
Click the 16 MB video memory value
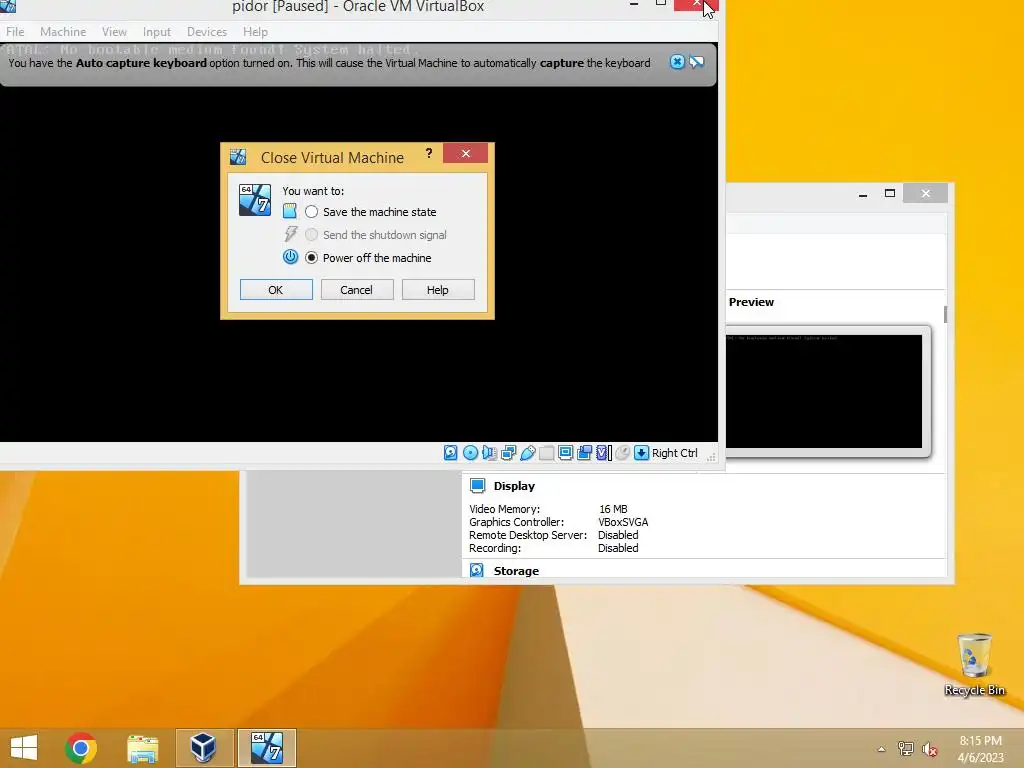click(x=613, y=509)
